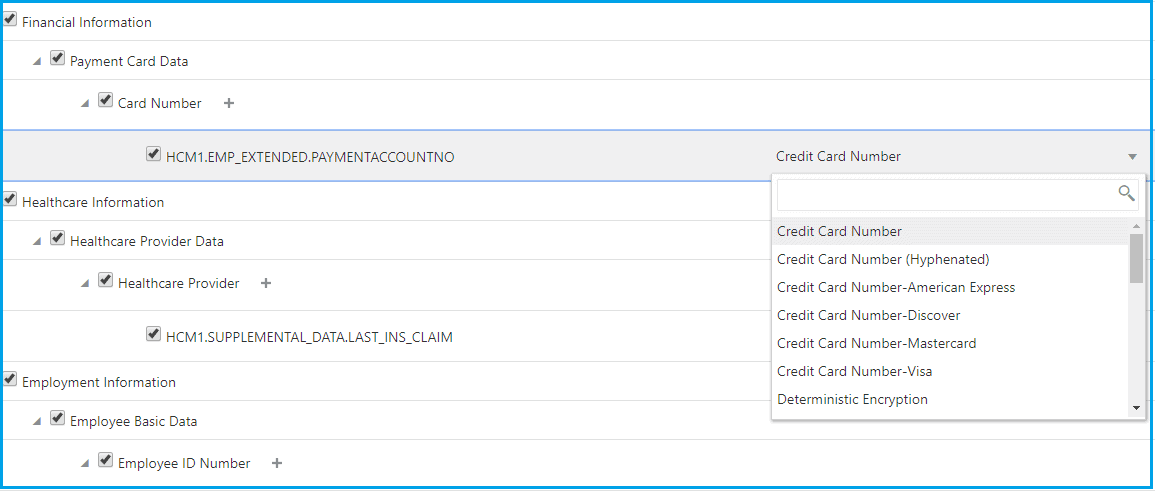Screen dimensions: 1155x491
Task: Click the magnifier icon in dropdown search
Action: [1126, 194]
